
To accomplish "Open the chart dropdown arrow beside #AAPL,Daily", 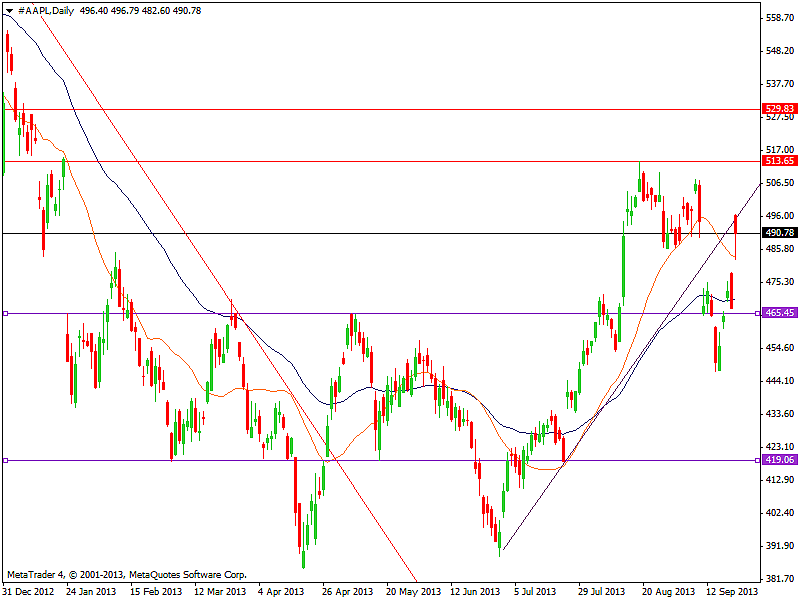I will tap(9, 10).
